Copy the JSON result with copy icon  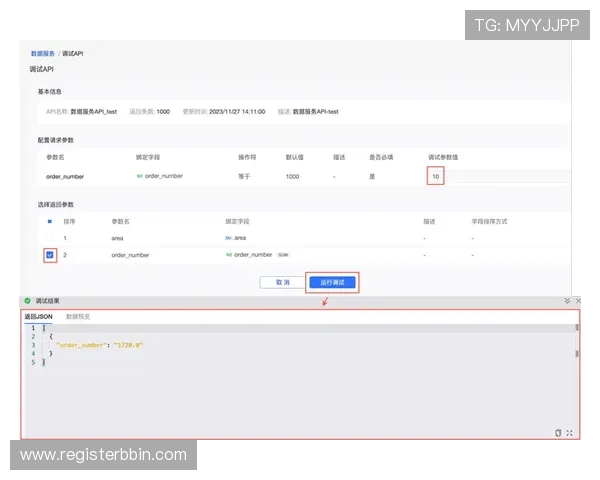(558, 433)
